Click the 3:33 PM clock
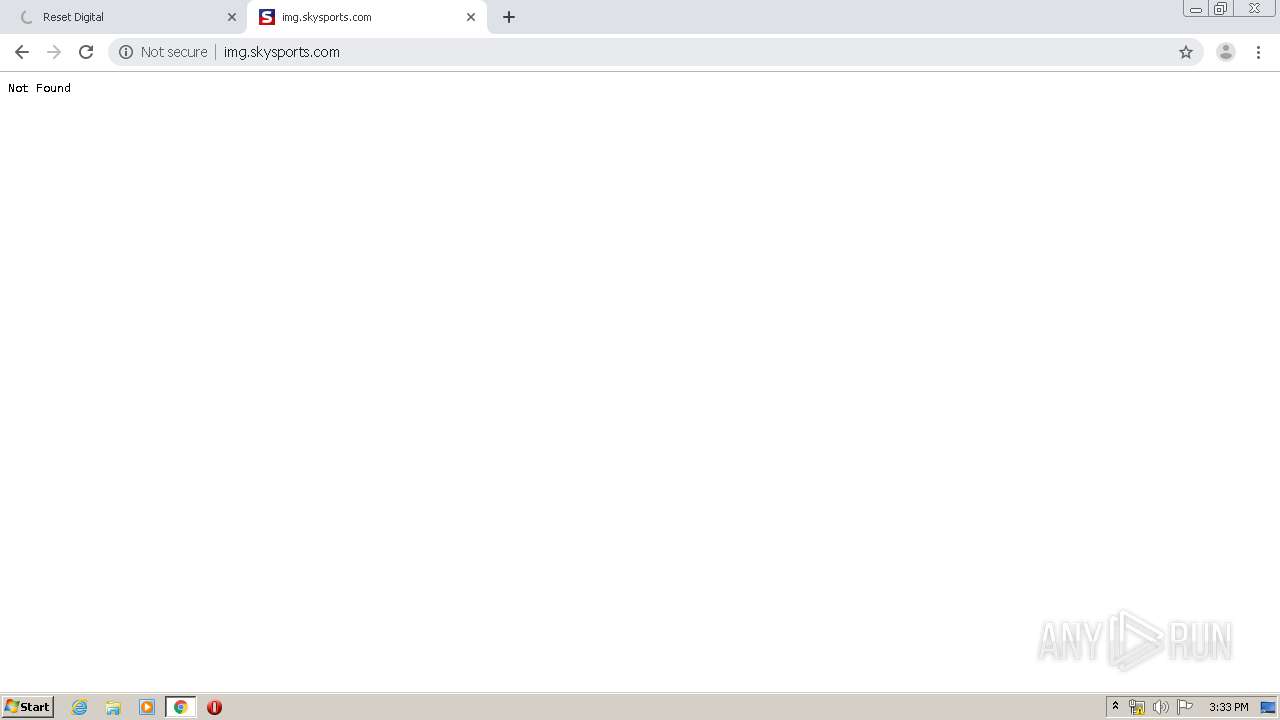Image resolution: width=1280 pixels, height=720 pixels. [1228, 707]
